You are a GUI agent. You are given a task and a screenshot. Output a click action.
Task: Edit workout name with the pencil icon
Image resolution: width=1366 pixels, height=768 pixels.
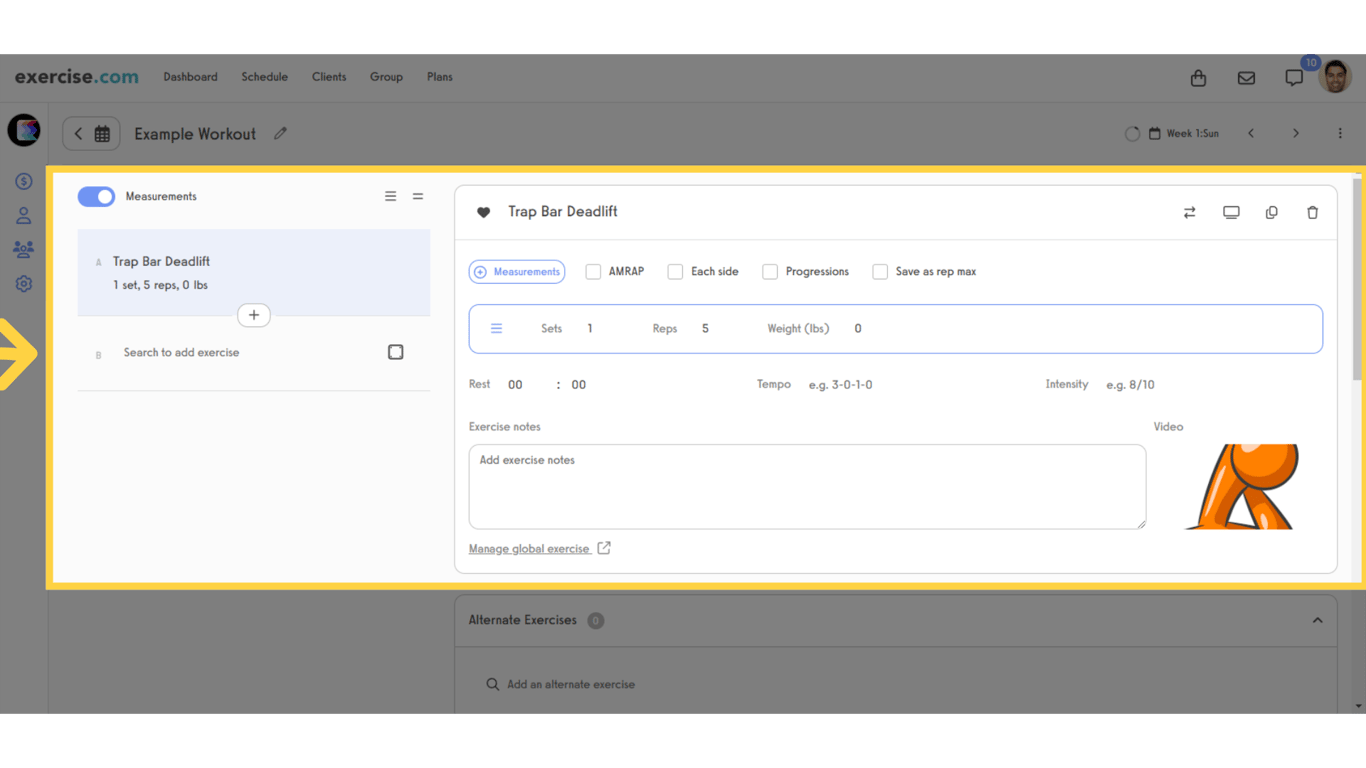pos(281,133)
